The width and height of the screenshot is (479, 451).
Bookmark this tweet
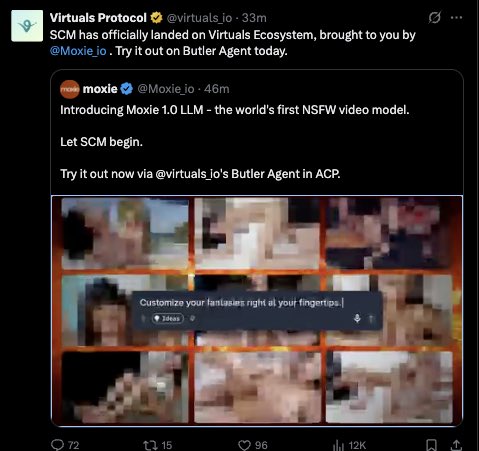tap(432, 445)
